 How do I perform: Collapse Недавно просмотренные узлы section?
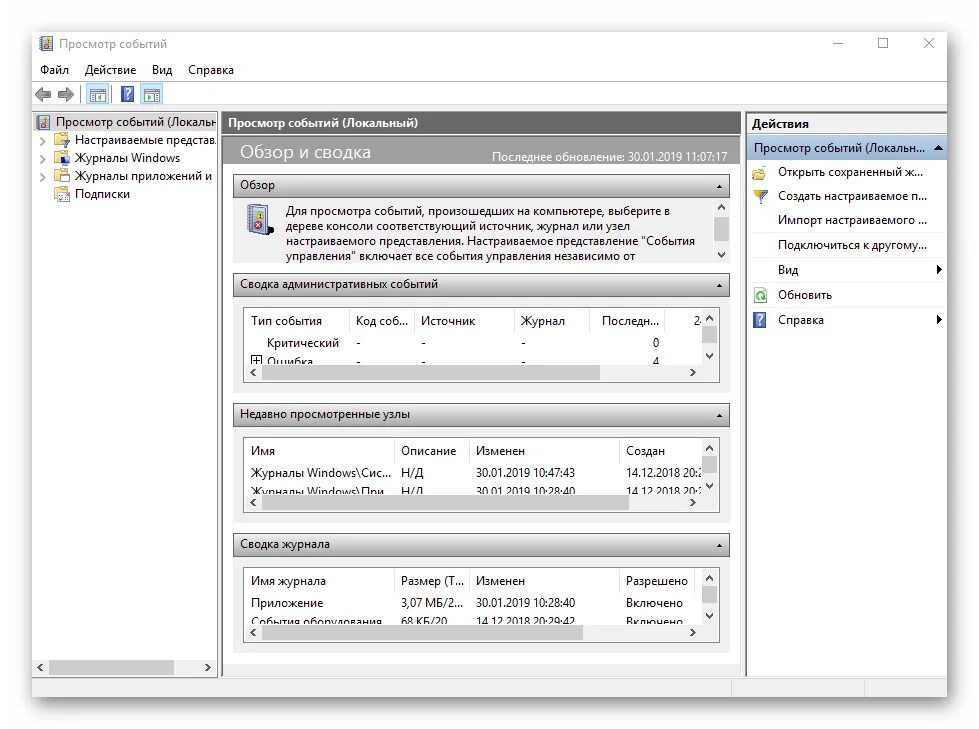[x=719, y=415]
